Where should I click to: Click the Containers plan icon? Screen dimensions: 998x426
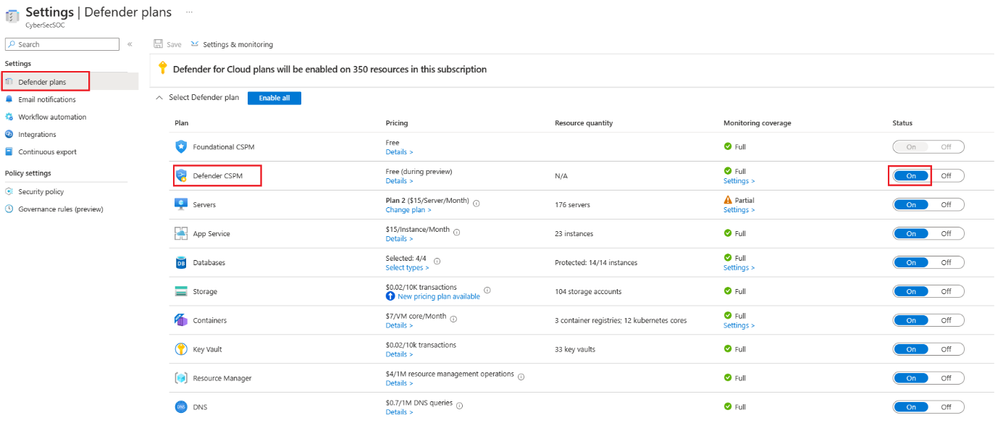pos(181,320)
